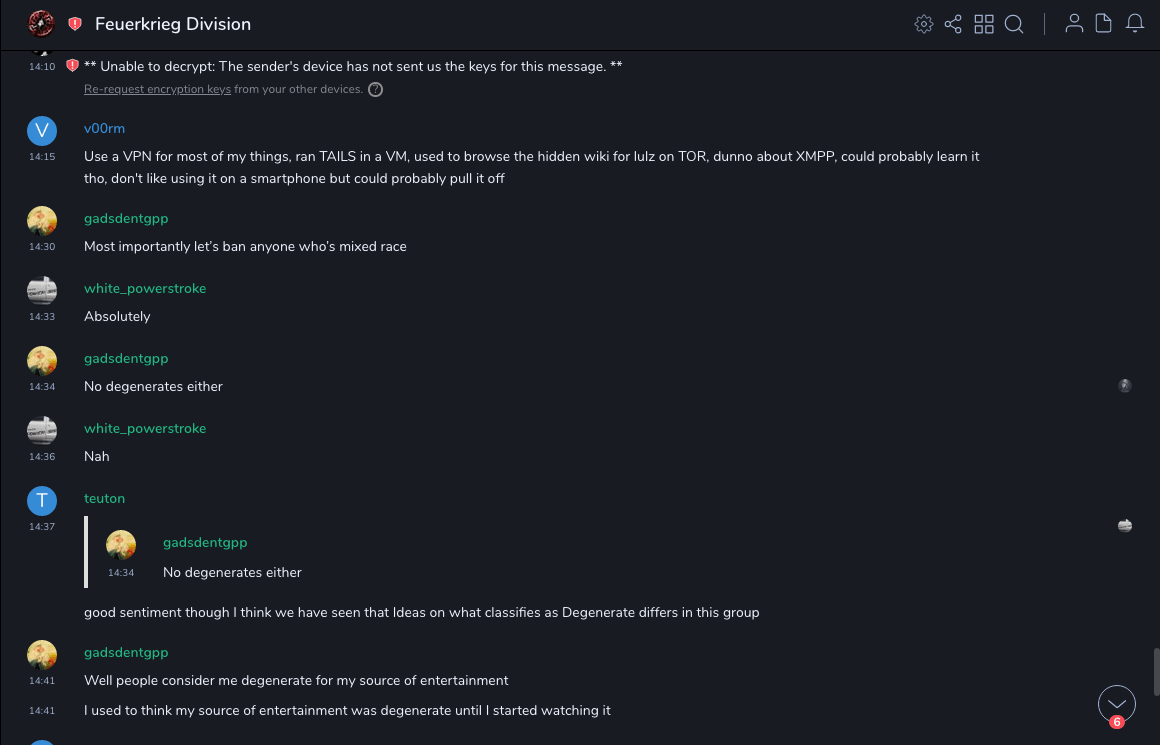Click the search magnifier icon
The height and width of the screenshot is (745, 1160).
point(1014,24)
